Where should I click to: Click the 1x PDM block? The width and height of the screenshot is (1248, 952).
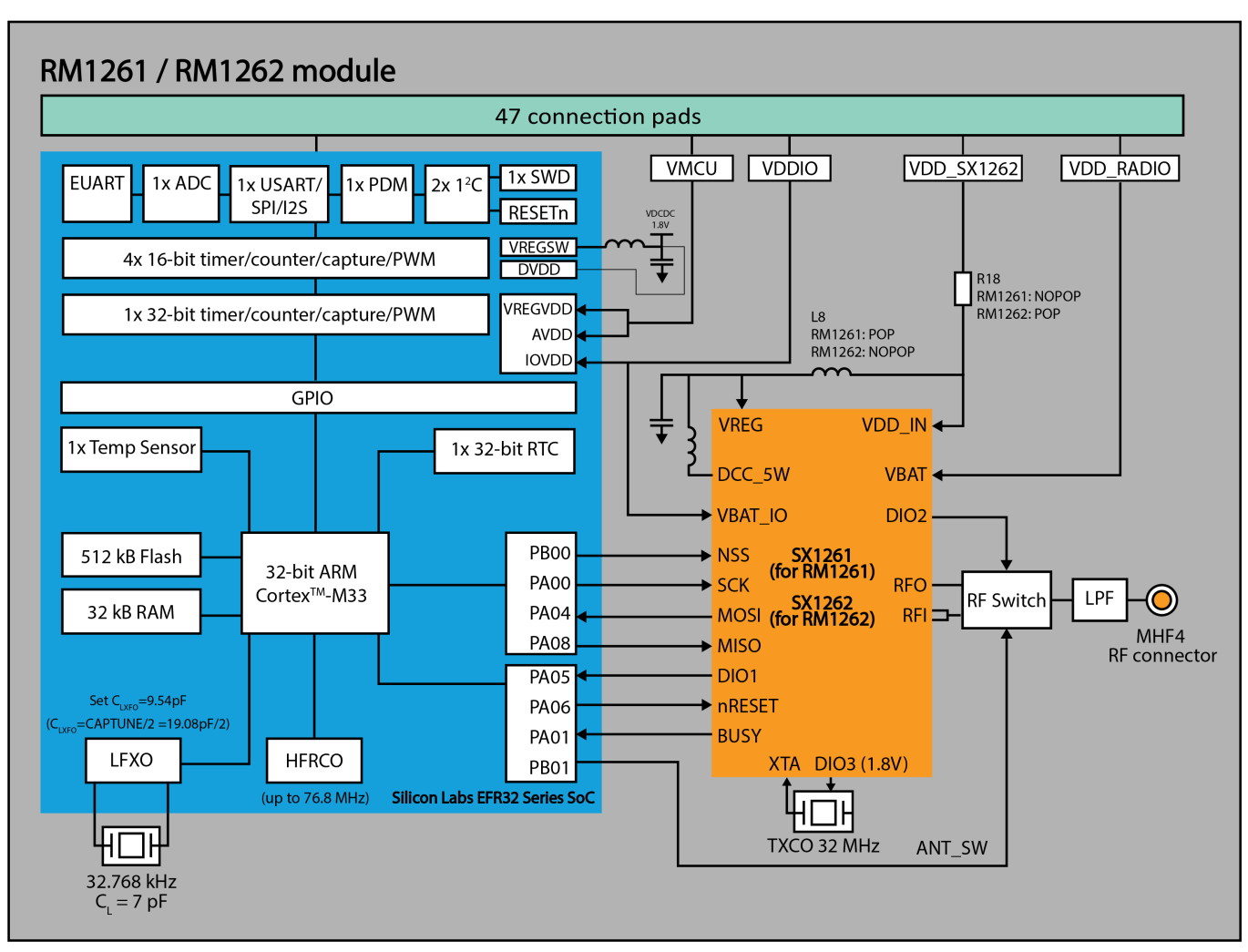[x=377, y=194]
